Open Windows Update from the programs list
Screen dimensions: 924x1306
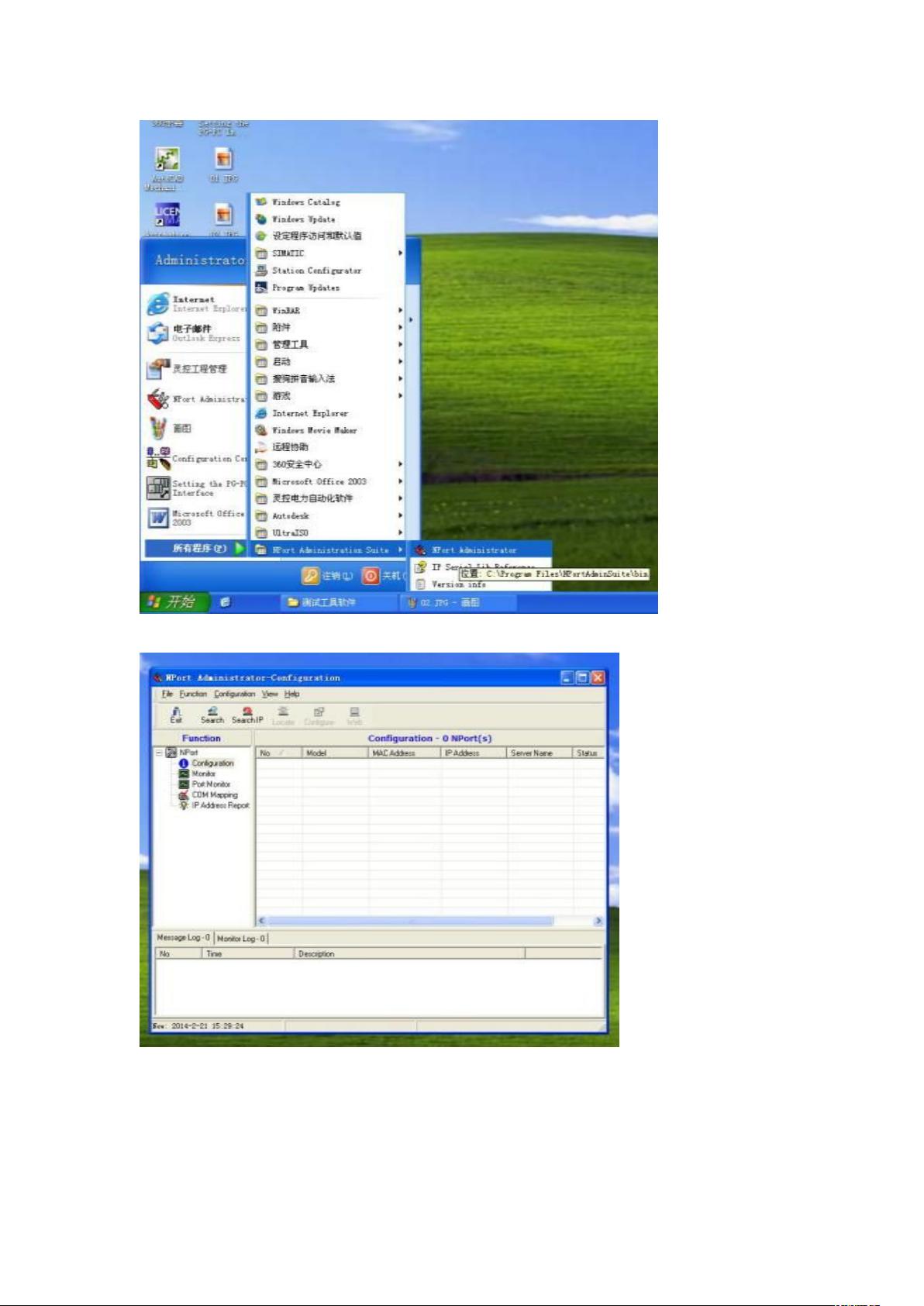pos(329,219)
